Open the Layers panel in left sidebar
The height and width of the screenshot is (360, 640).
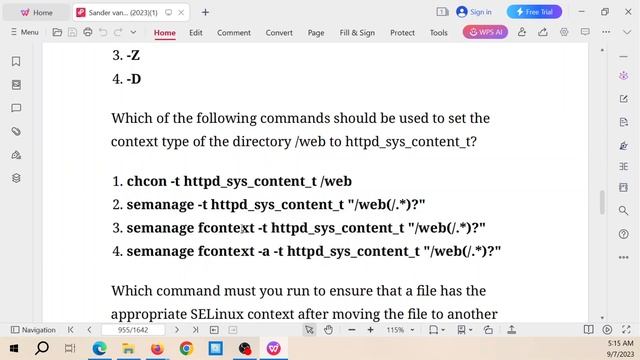[16, 178]
